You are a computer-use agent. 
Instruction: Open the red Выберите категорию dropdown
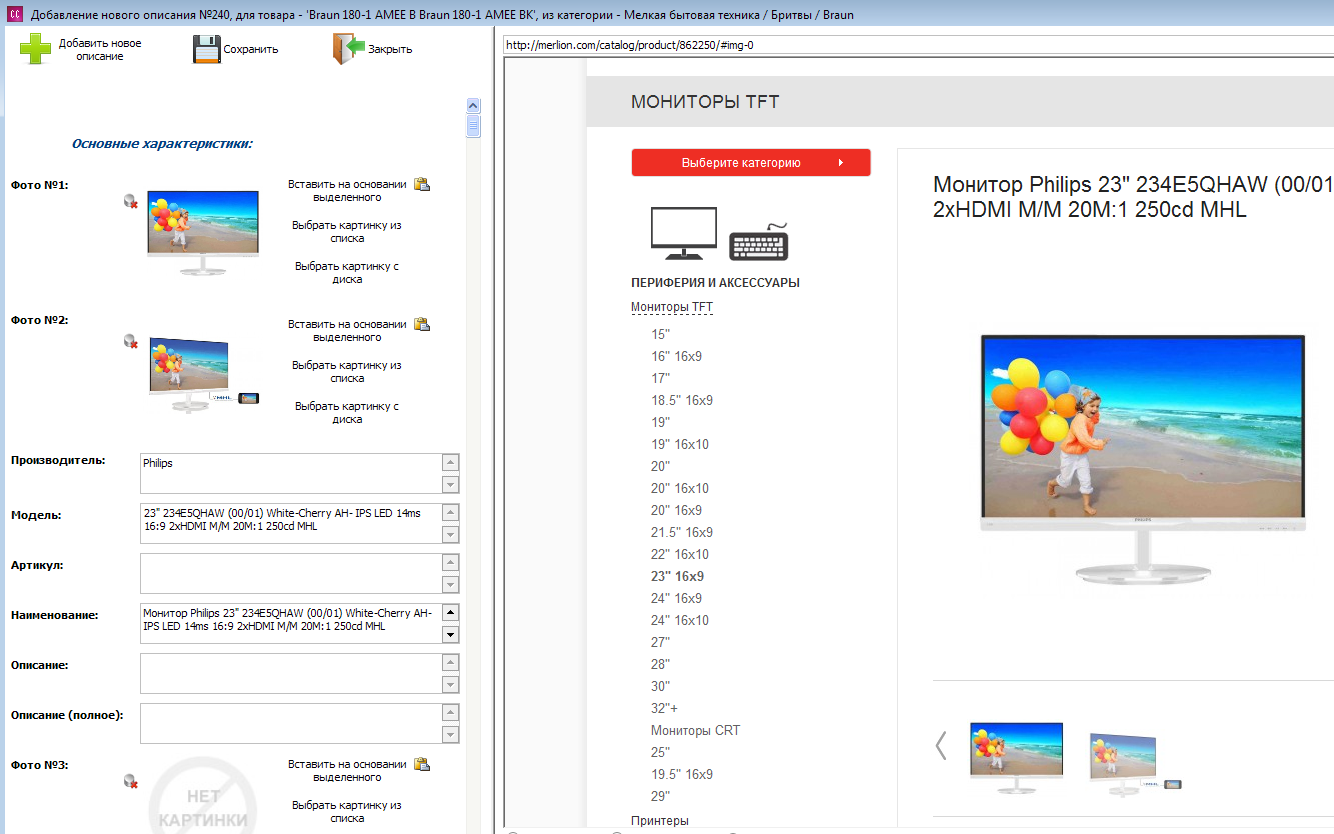(751, 162)
